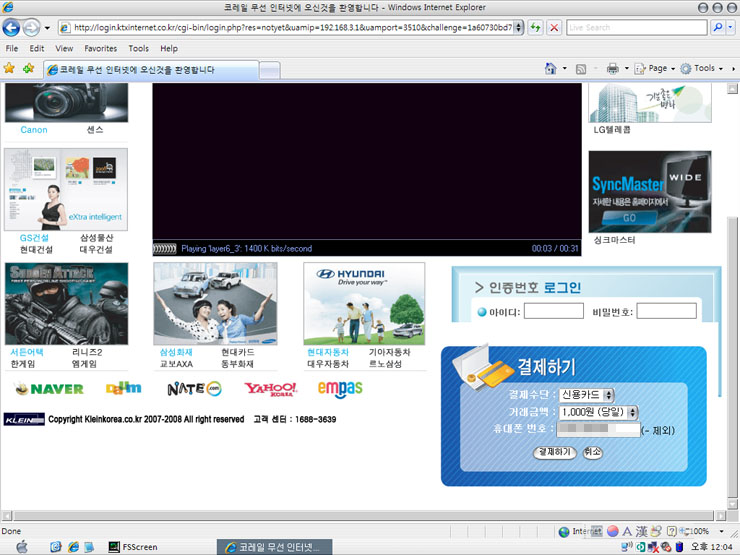Viewport: 740px width, 555px height.
Task: Open the 서든어택 link
Action: (x=27, y=352)
